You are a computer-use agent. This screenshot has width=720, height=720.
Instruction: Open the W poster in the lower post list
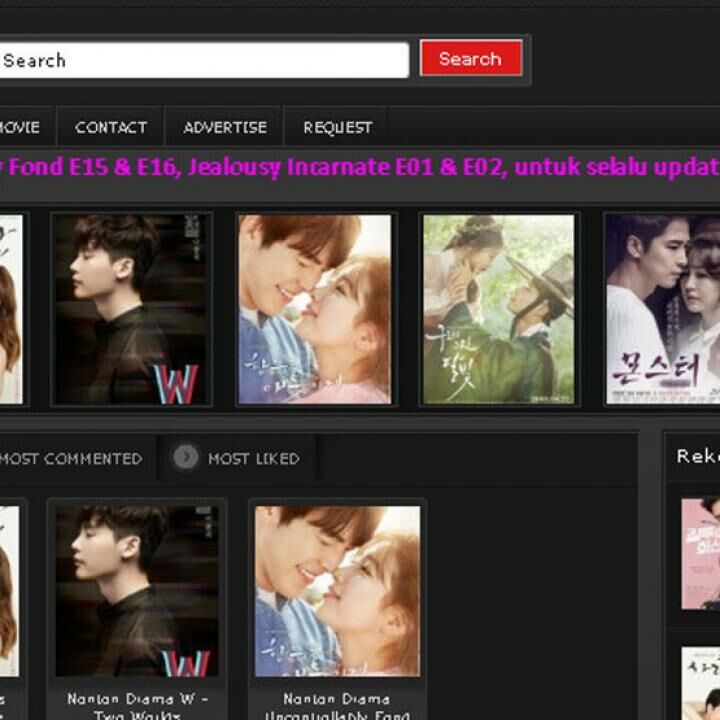coord(137,591)
